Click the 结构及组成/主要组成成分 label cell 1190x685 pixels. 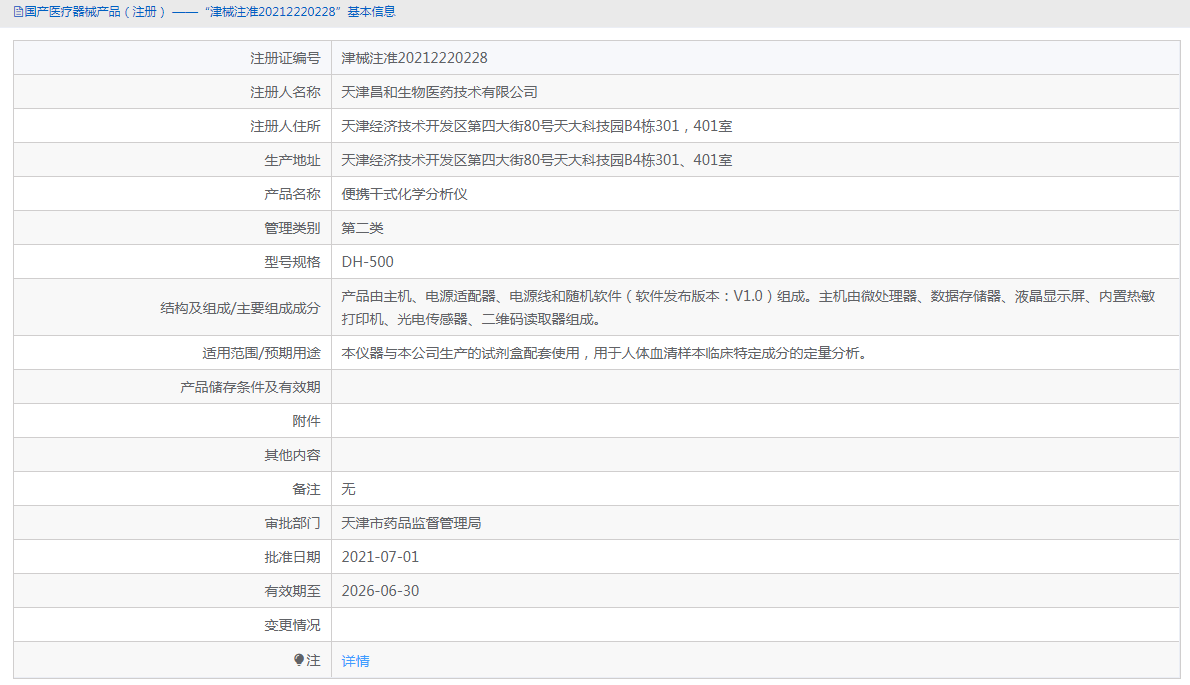240,308
